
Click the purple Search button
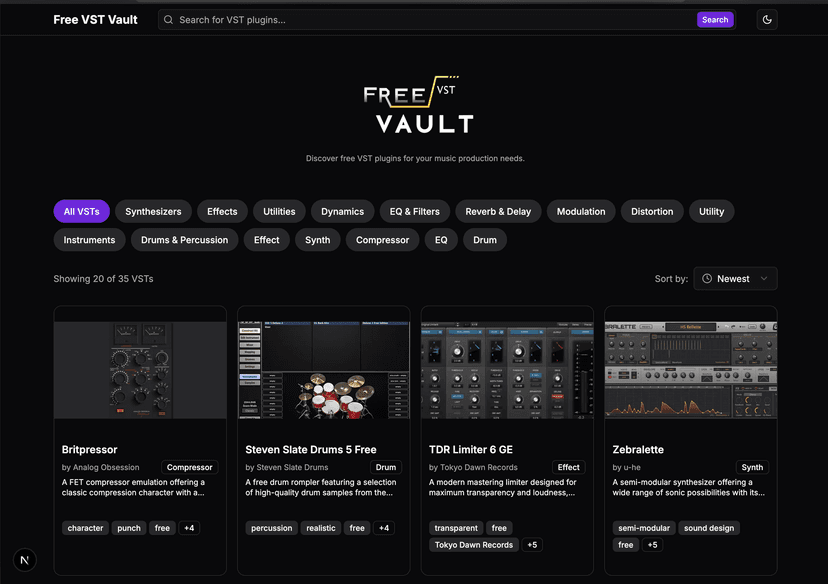[x=715, y=20]
